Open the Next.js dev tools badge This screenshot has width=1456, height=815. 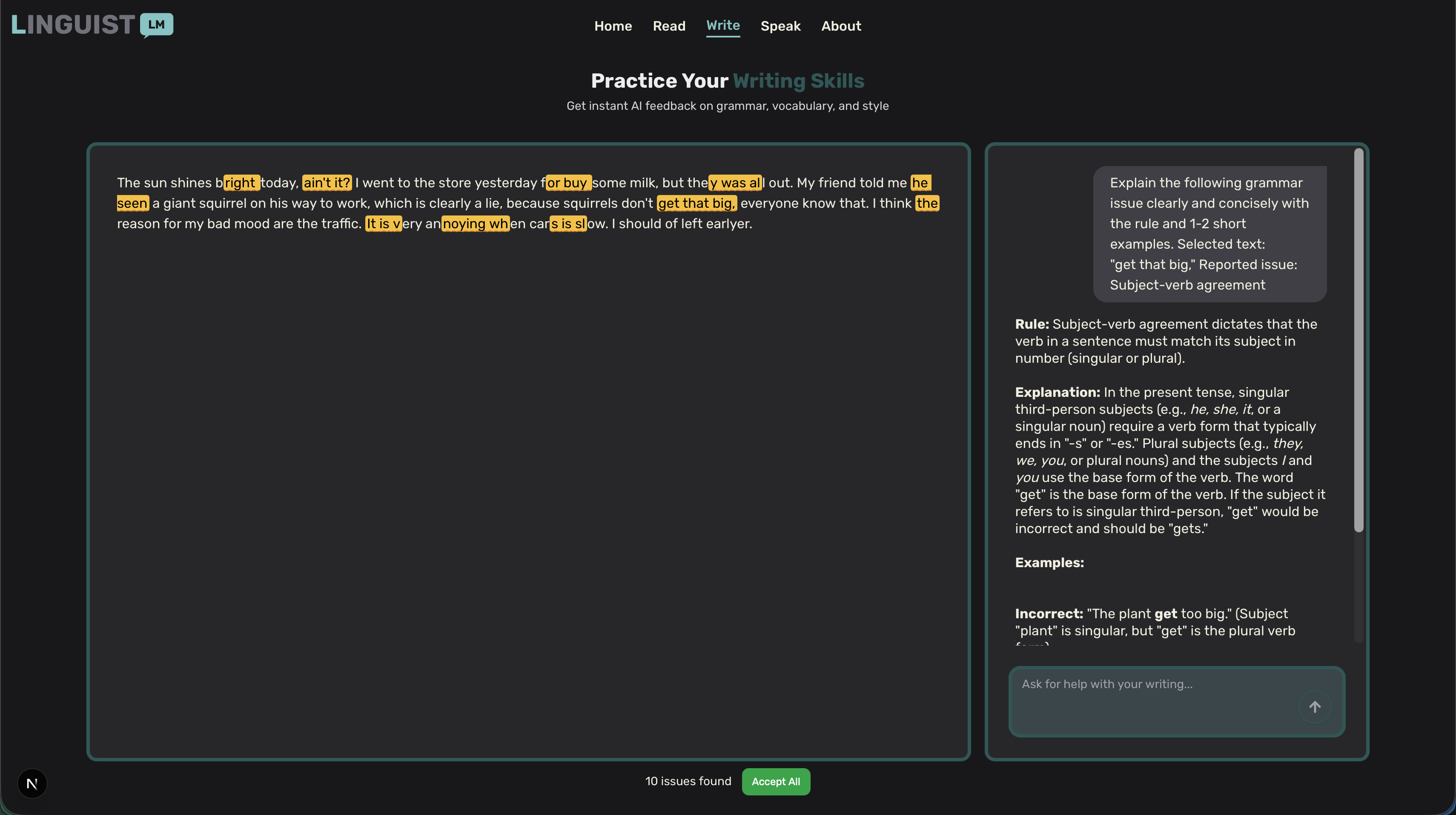(32, 783)
